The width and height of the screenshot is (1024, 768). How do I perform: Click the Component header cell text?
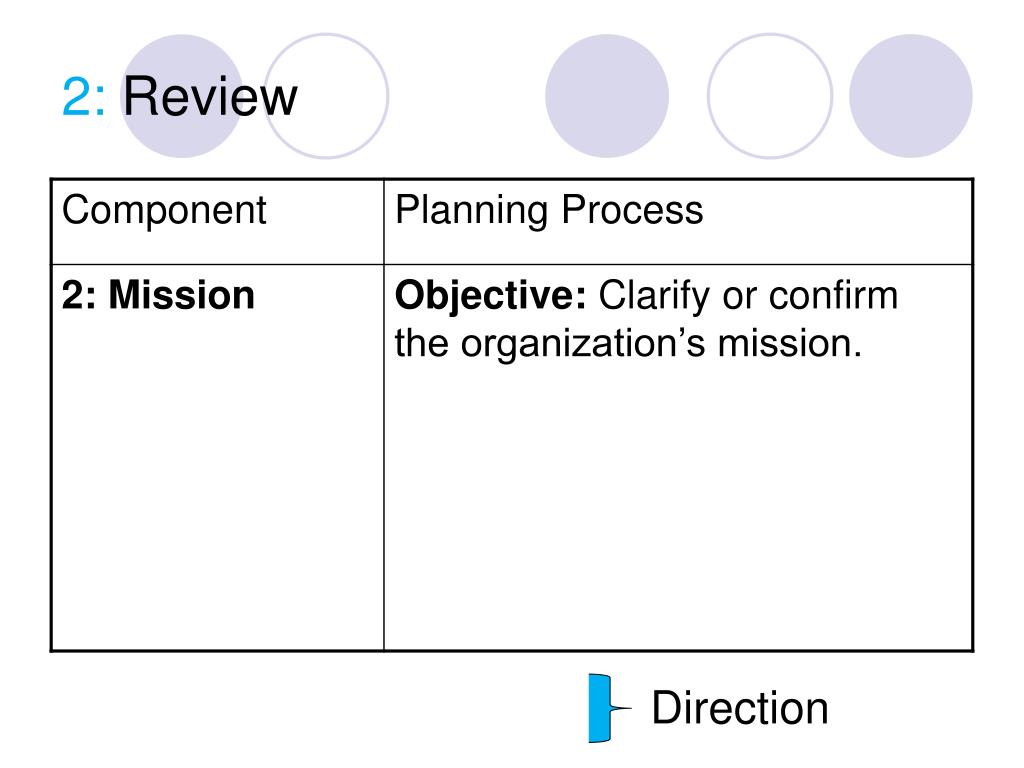(x=164, y=211)
